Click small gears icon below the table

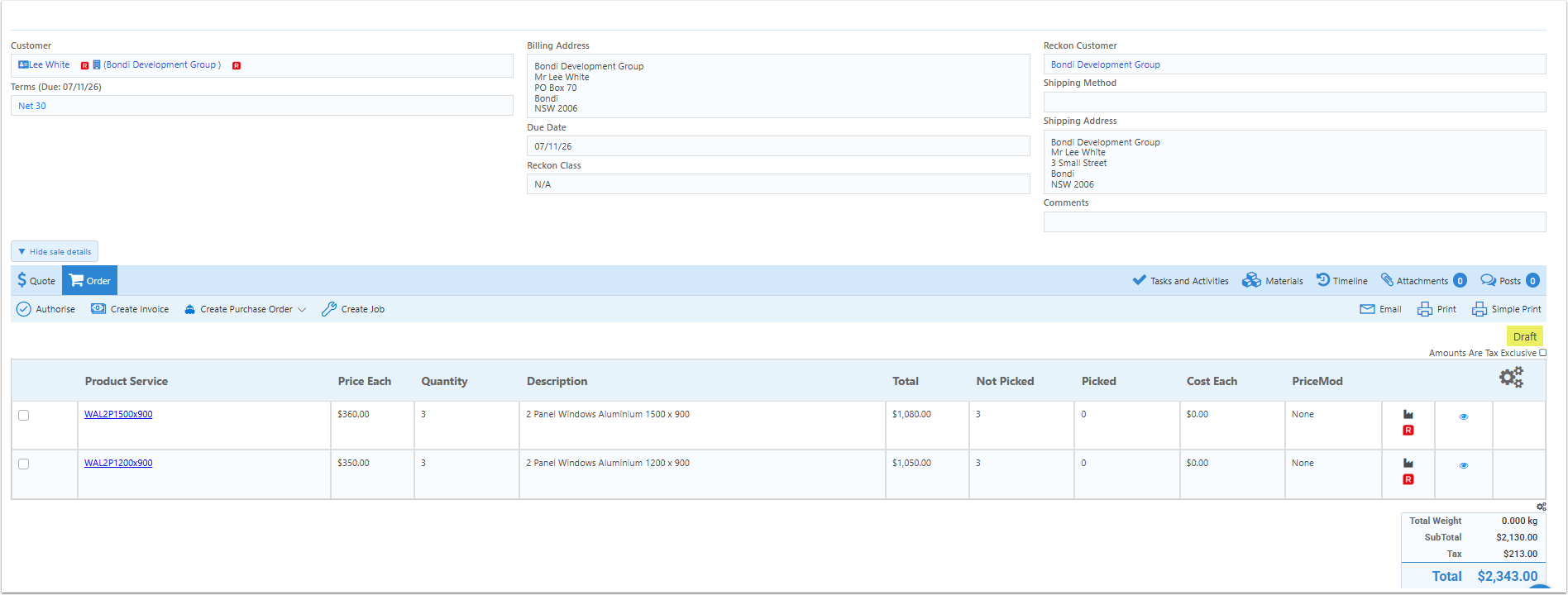(x=1542, y=507)
